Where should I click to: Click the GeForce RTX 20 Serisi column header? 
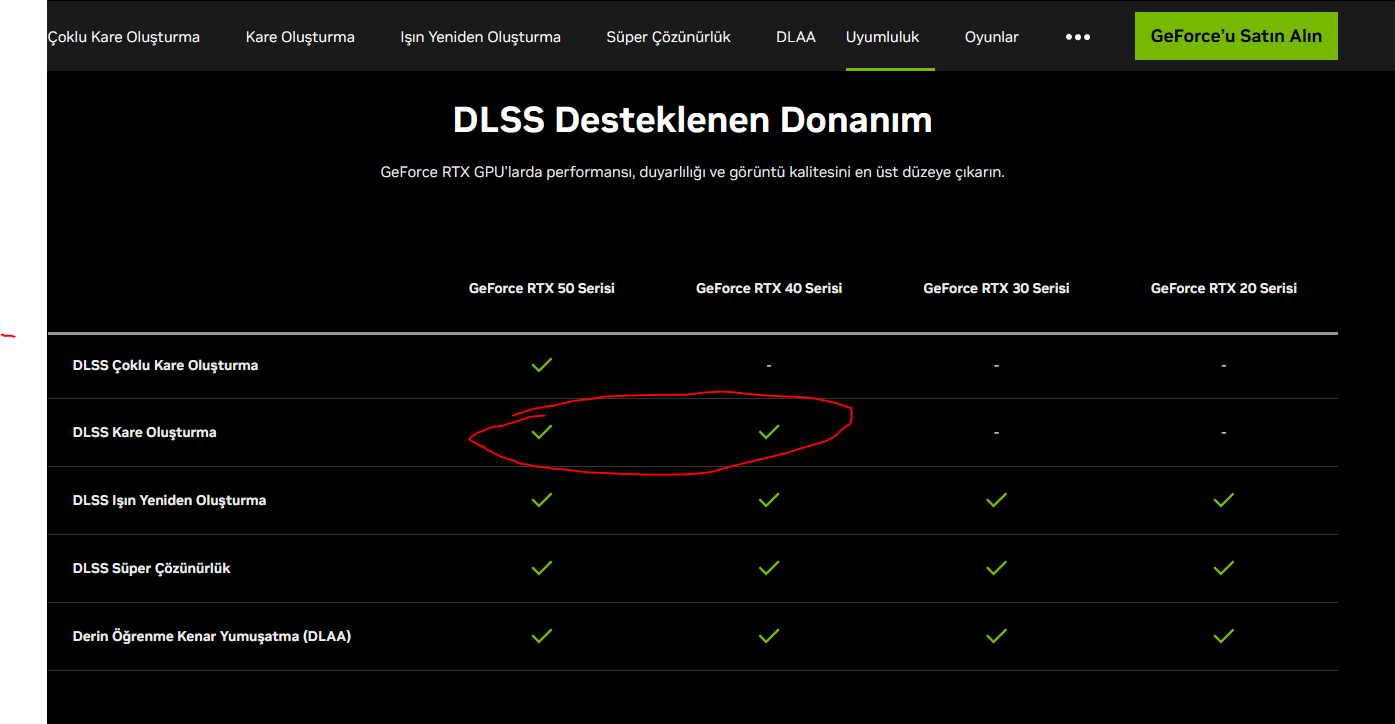tap(1224, 288)
